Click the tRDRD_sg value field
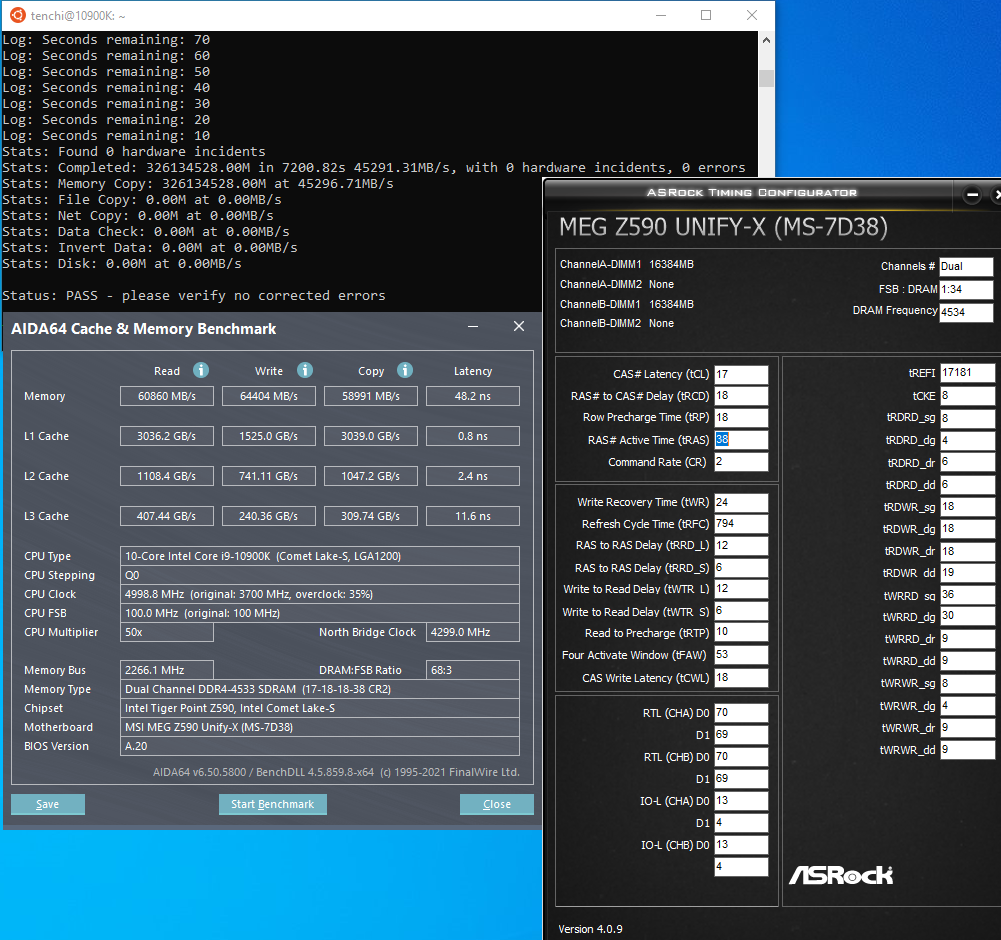 click(x=967, y=418)
